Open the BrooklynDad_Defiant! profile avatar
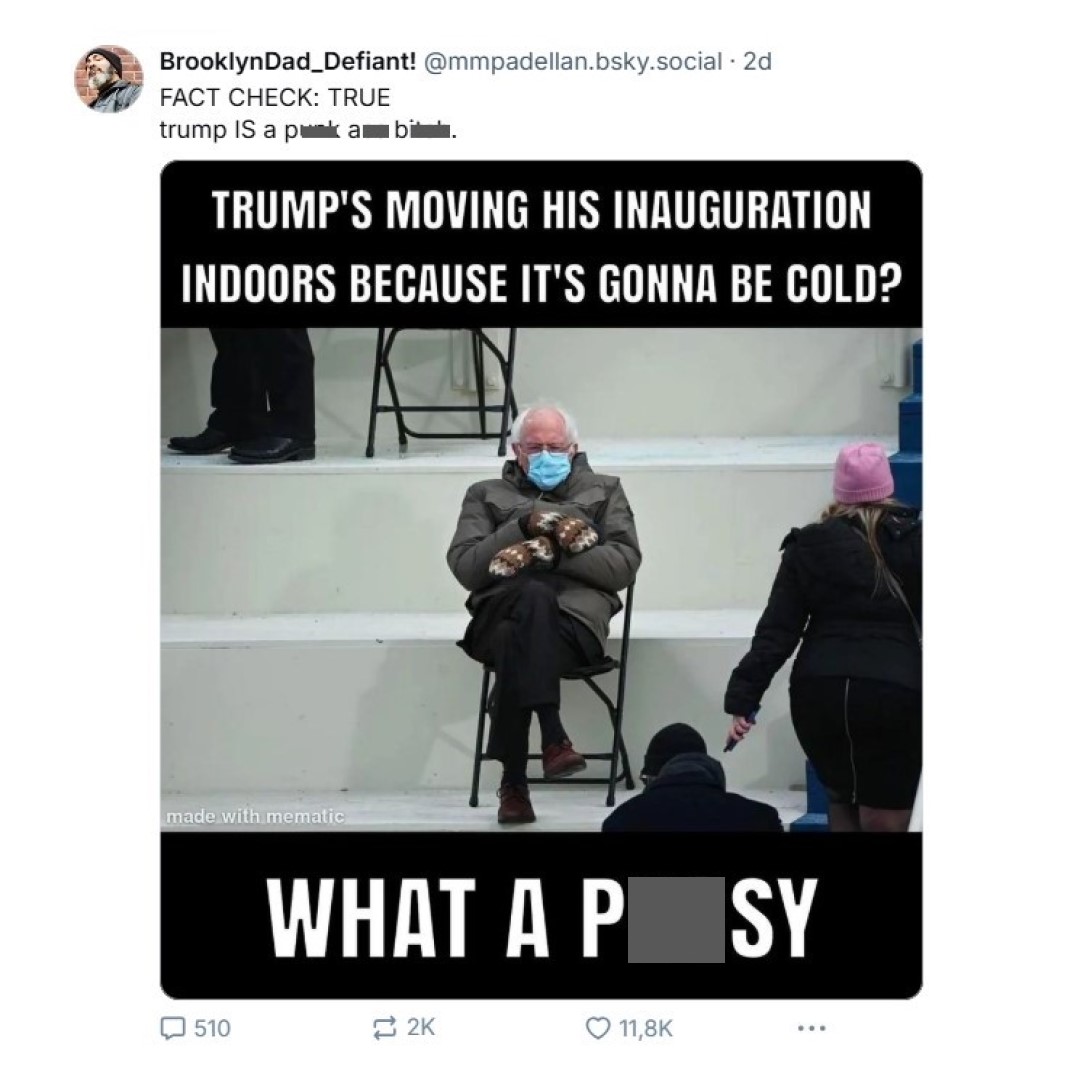Image resolution: width=1080 pixels, height=1080 pixels. tap(109, 79)
